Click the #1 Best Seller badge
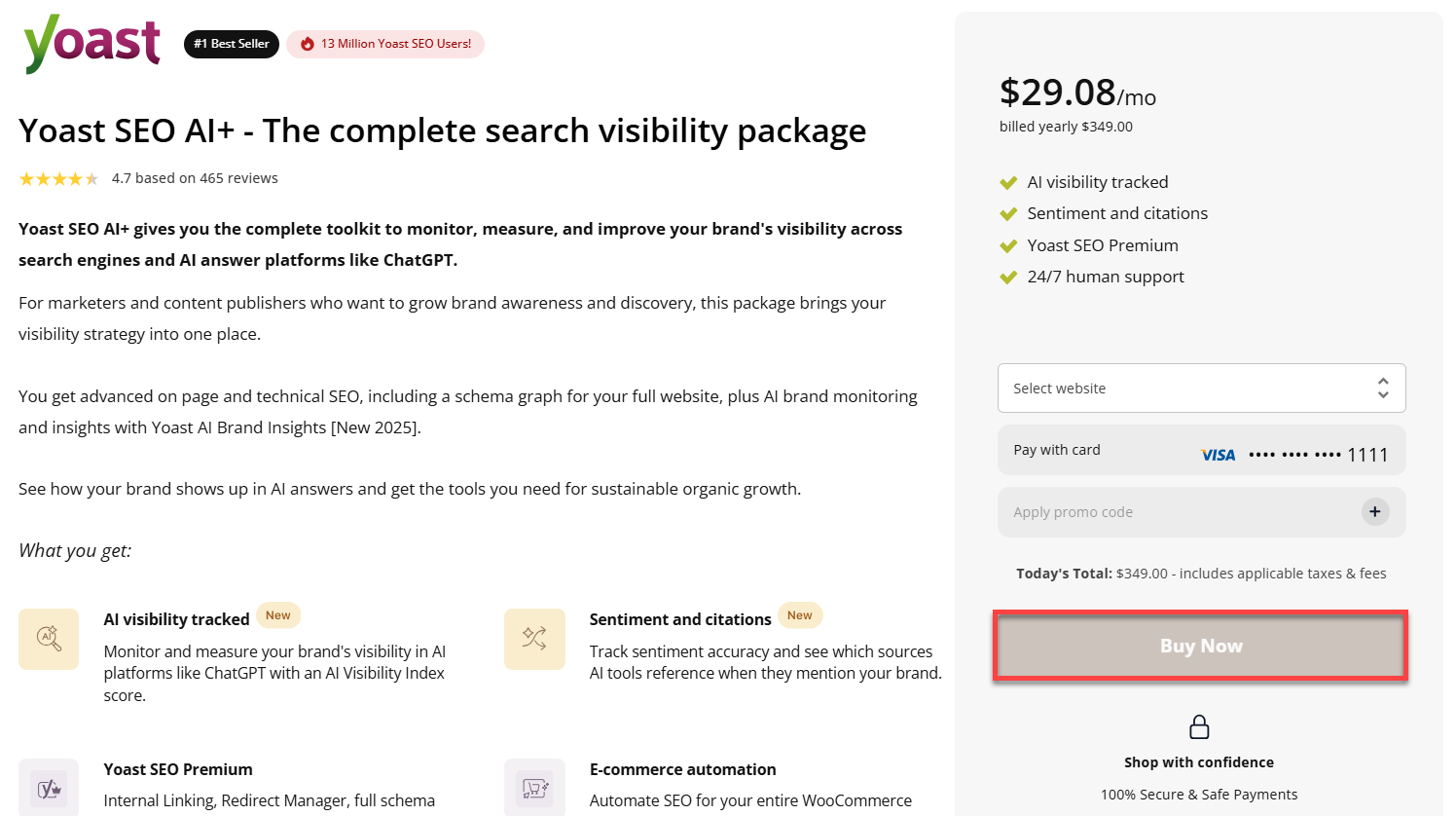The height and width of the screenshot is (816, 1456). coord(232,44)
